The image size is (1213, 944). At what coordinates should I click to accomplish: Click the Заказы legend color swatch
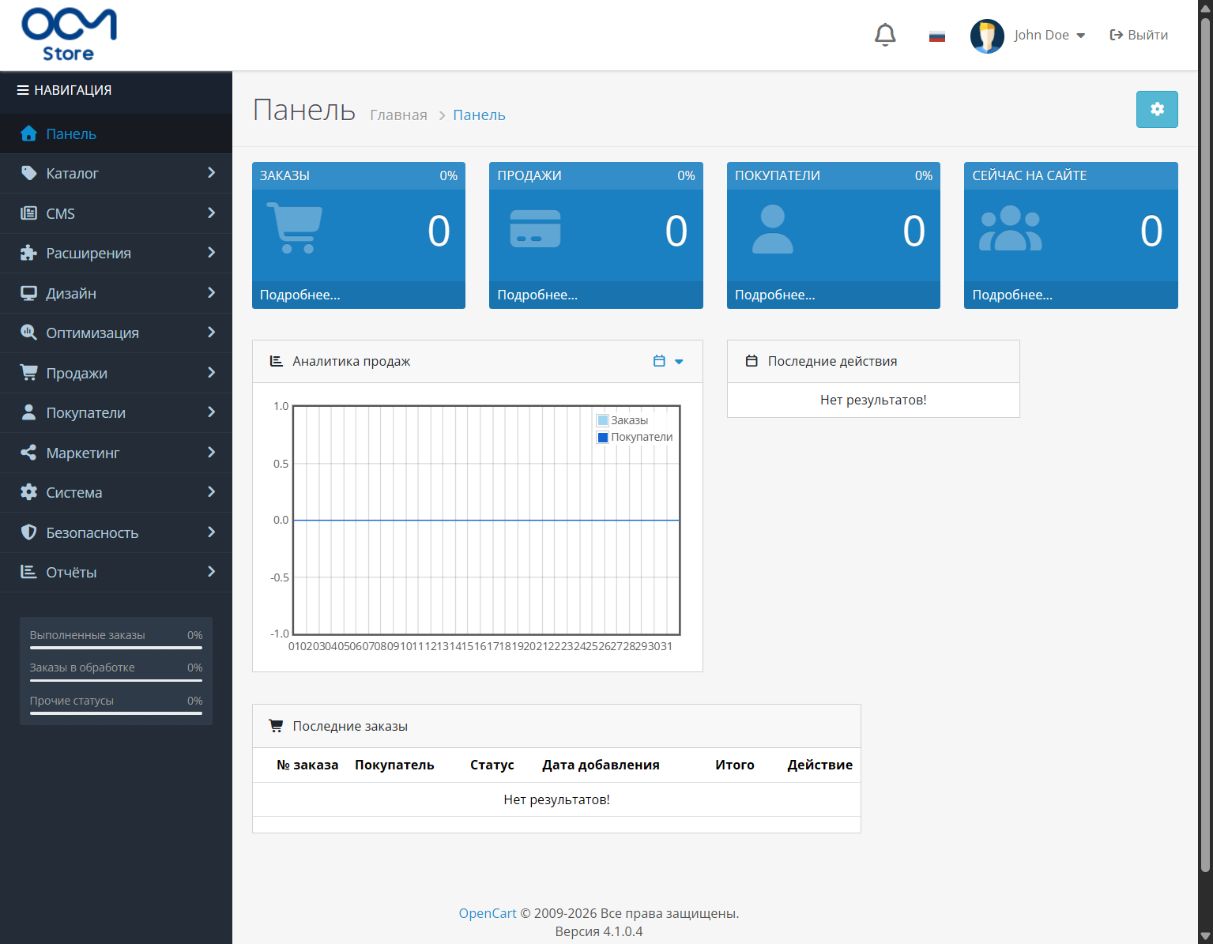[x=603, y=421]
